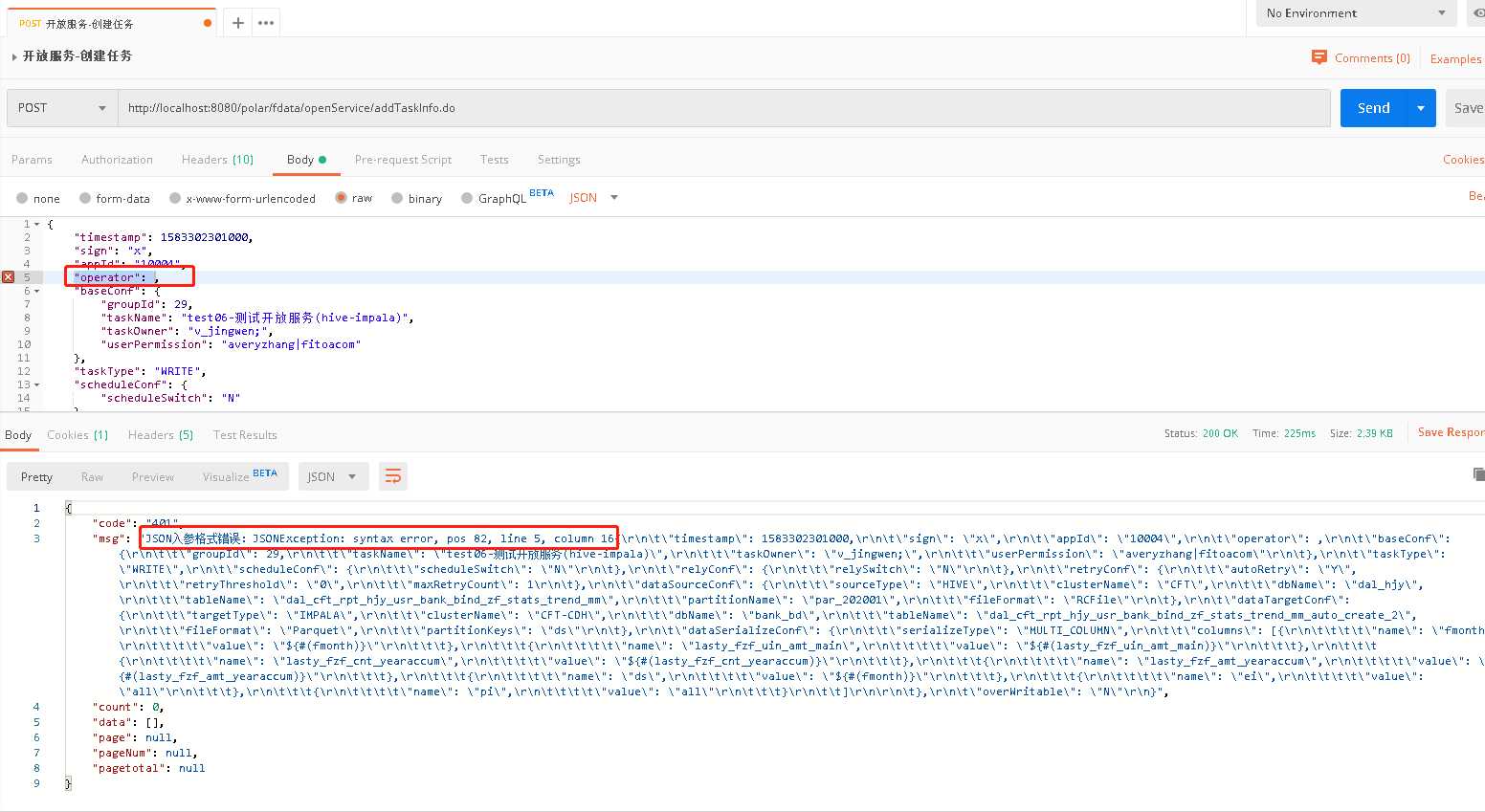
Task: Click the "taskType": "WRITE" line
Action: tap(141, 371)
